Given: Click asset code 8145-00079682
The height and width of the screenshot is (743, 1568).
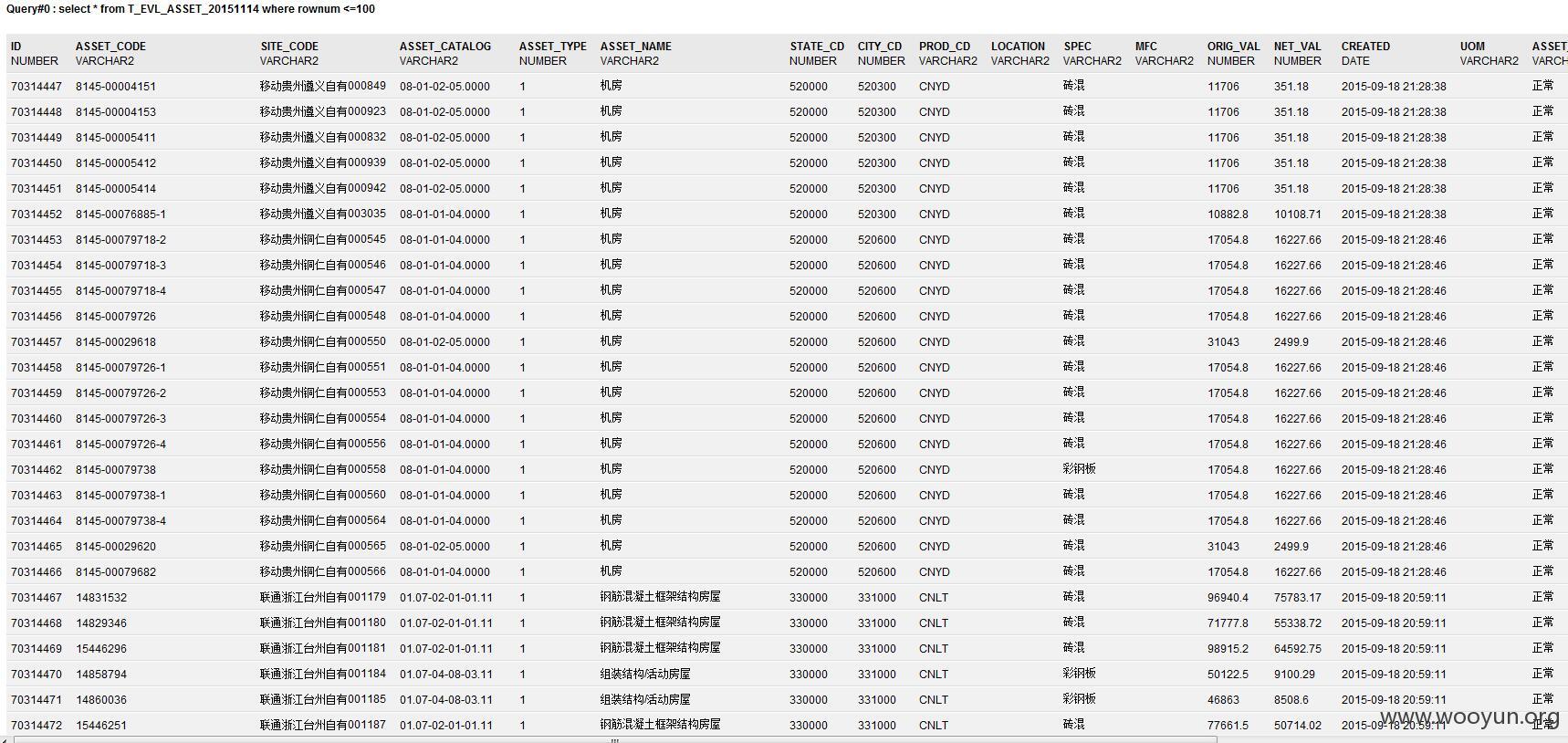Looking at the screenshot, I should (x=116, y=572).
